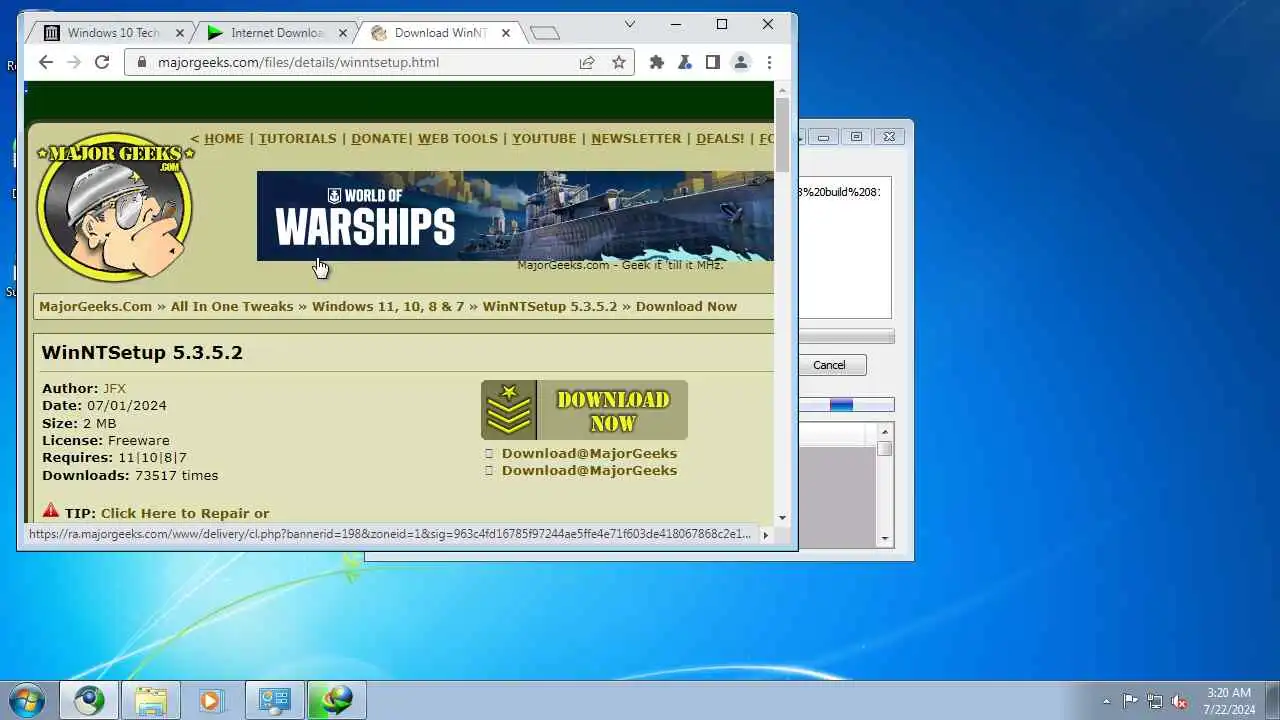Click the World of Warships banner
The image size is (1280, 720).
515,215
